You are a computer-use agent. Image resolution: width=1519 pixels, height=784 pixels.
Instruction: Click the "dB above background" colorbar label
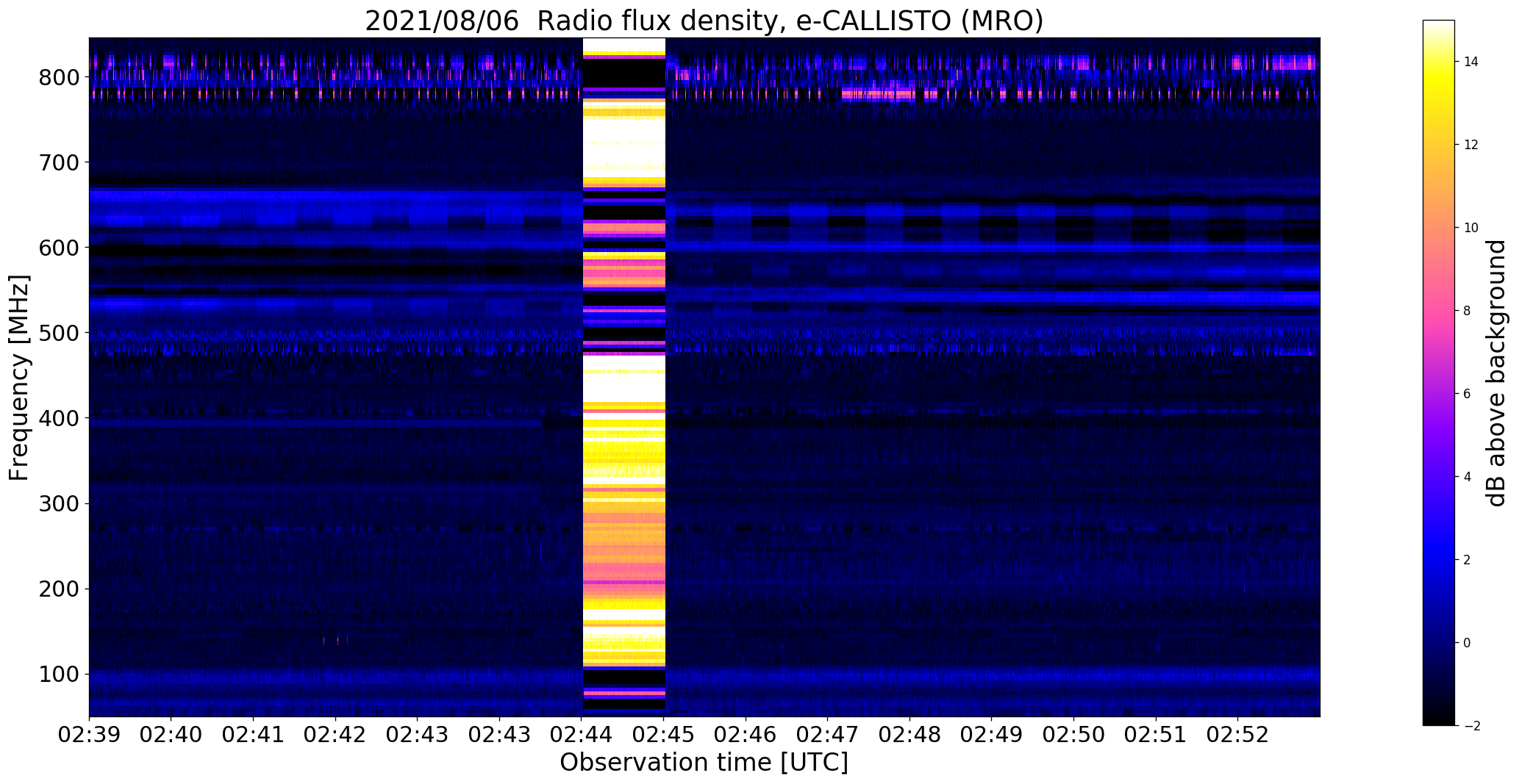pyautogui.click(x=1495, y=373)
